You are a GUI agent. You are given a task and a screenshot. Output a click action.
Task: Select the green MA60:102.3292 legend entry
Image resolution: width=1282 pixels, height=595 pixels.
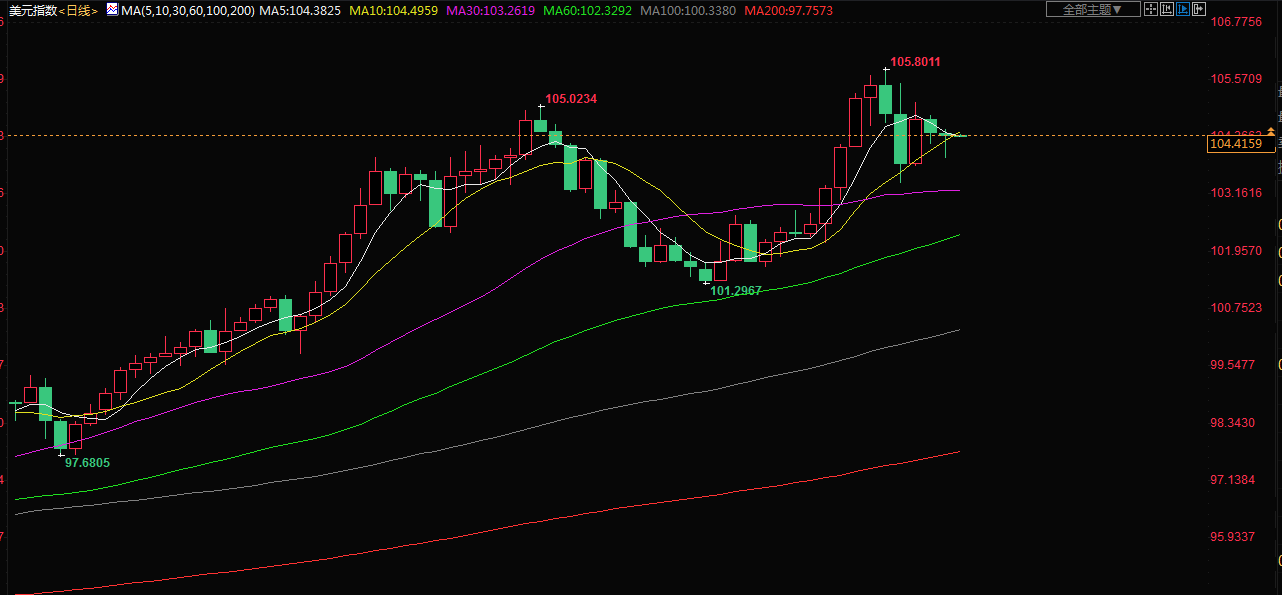[588, 10]
